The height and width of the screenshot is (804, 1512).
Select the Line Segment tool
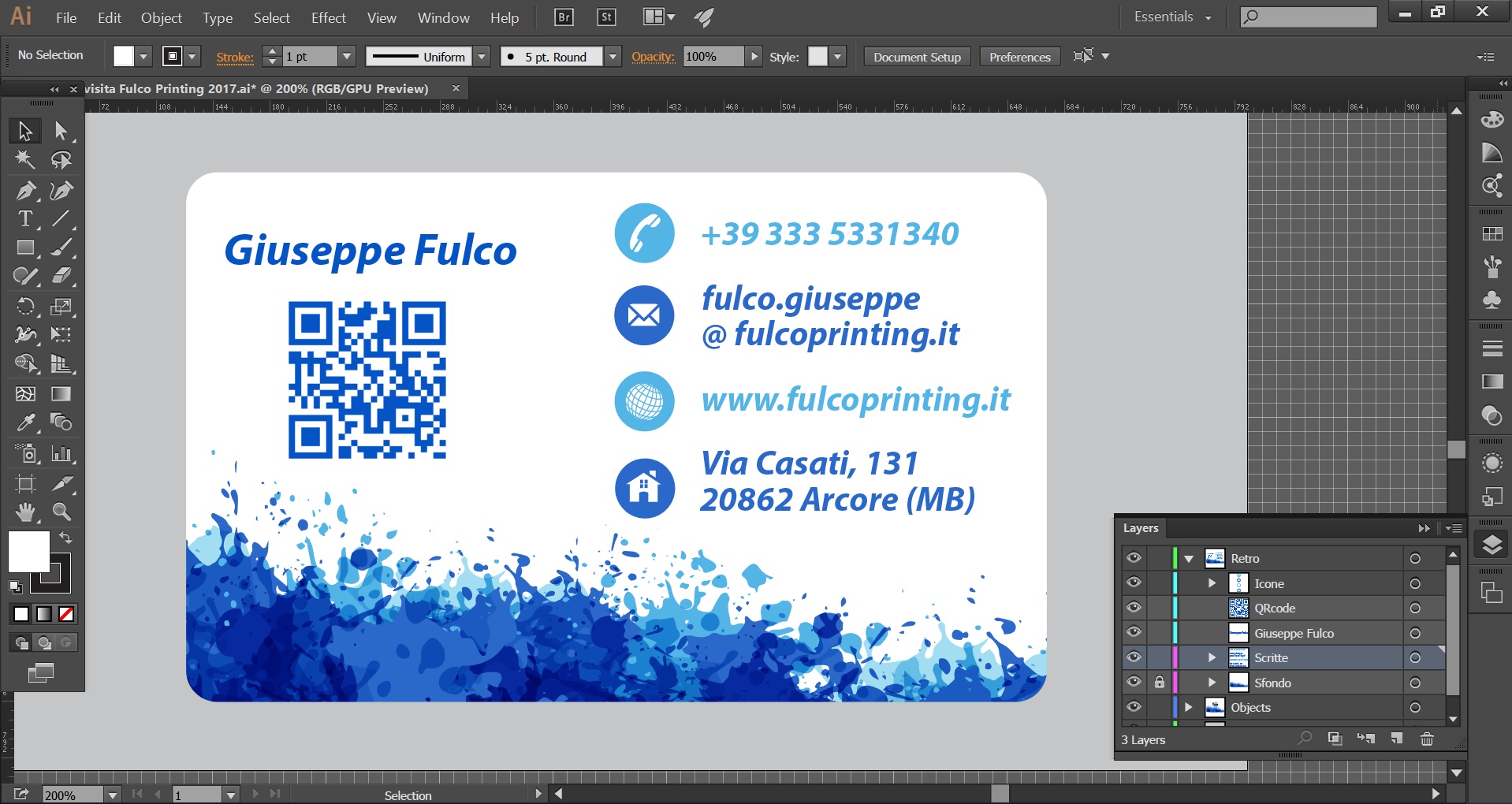pos(61,218)
